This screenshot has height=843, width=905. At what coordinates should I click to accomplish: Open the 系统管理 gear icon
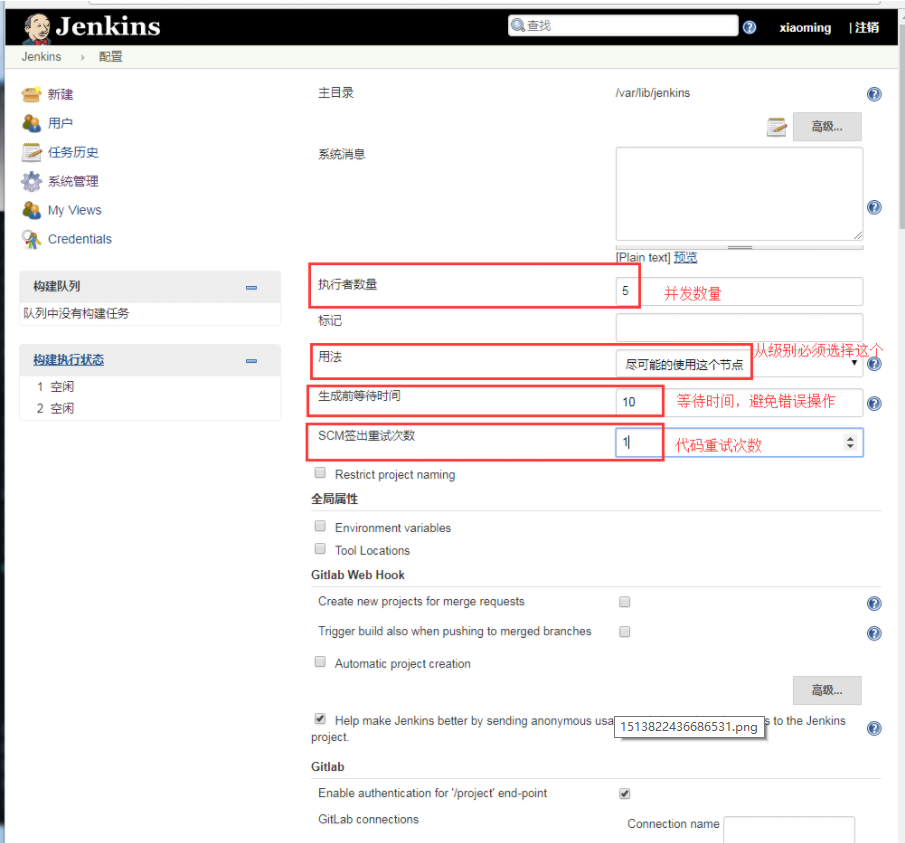[x=31, y=181]
